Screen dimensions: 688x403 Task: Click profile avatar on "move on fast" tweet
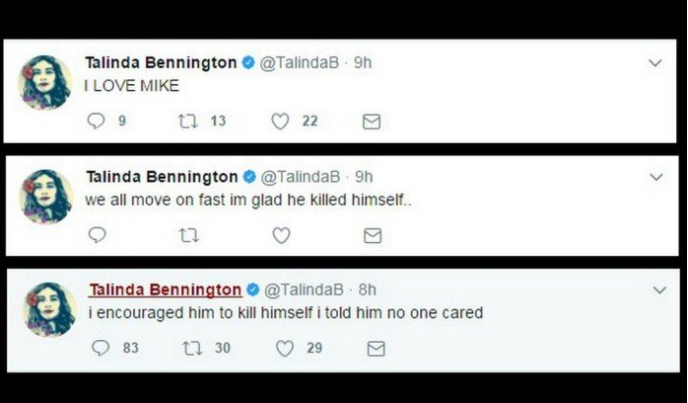click(47, 196)
